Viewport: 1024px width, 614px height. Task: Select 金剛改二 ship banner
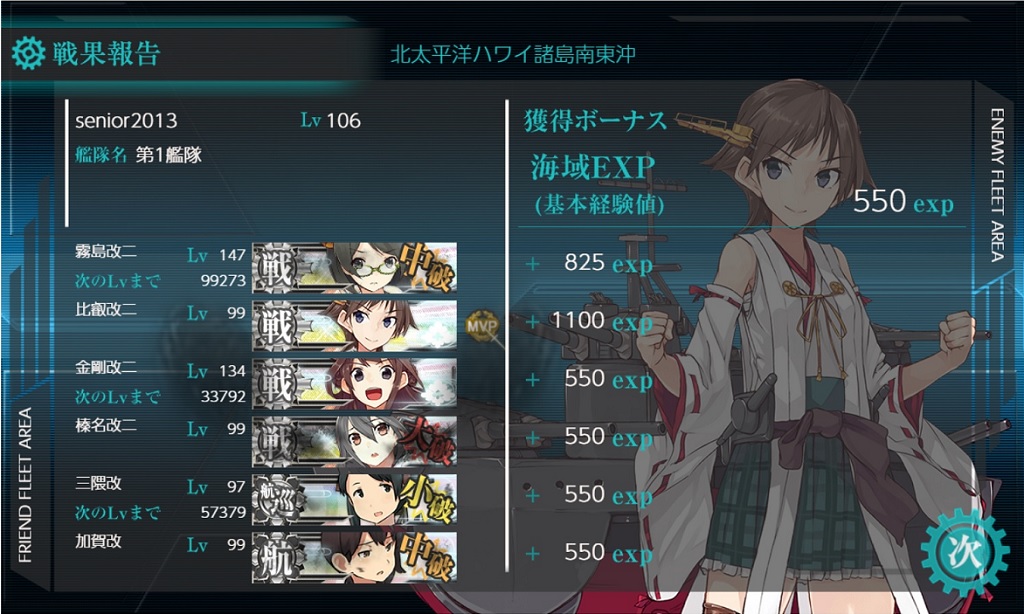(x=355, y=383)
